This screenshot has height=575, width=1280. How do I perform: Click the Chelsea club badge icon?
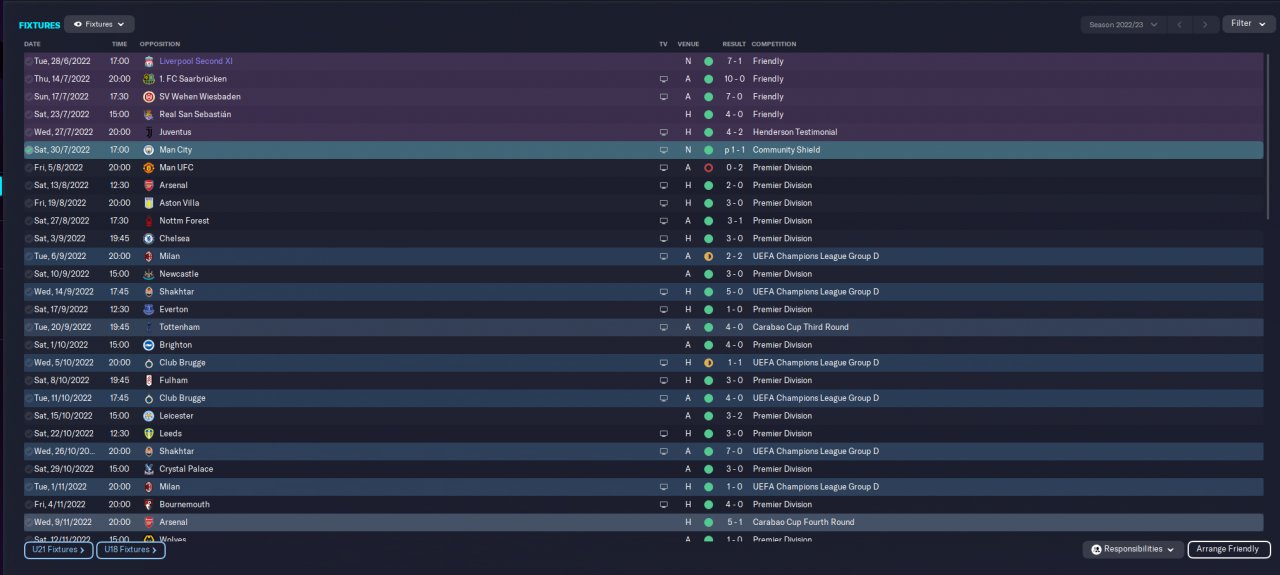pyautogui.click(x=148, y=239)
